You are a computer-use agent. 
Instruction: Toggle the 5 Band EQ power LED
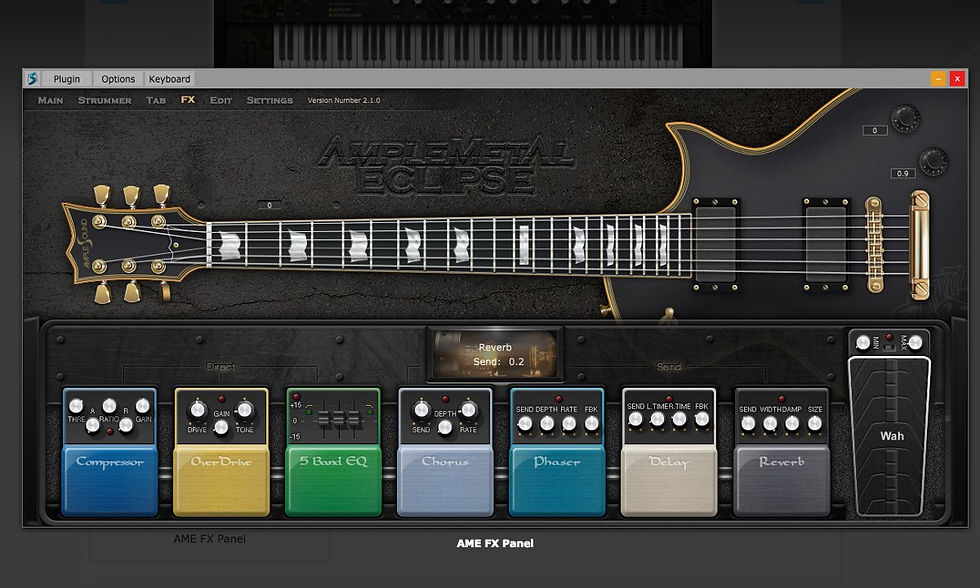click(296, 397)
